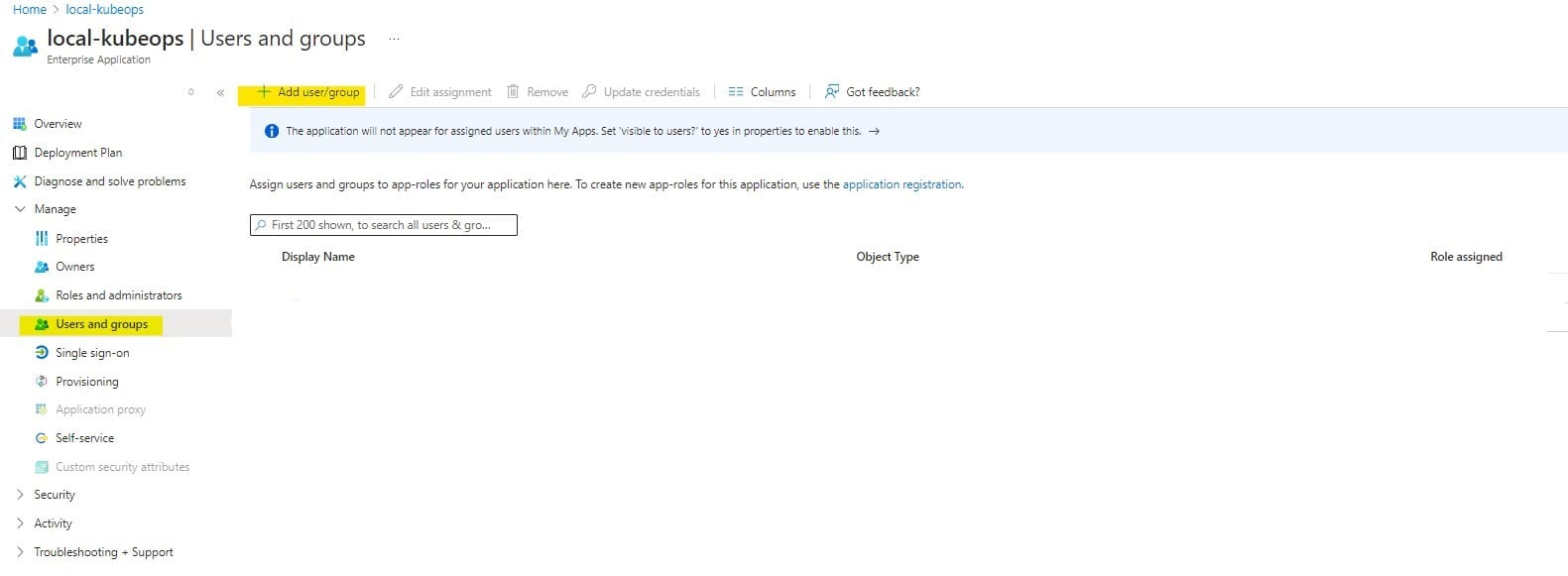Click Got feedback? button label
The image size is (1568, 576).
tap(883, 92)
